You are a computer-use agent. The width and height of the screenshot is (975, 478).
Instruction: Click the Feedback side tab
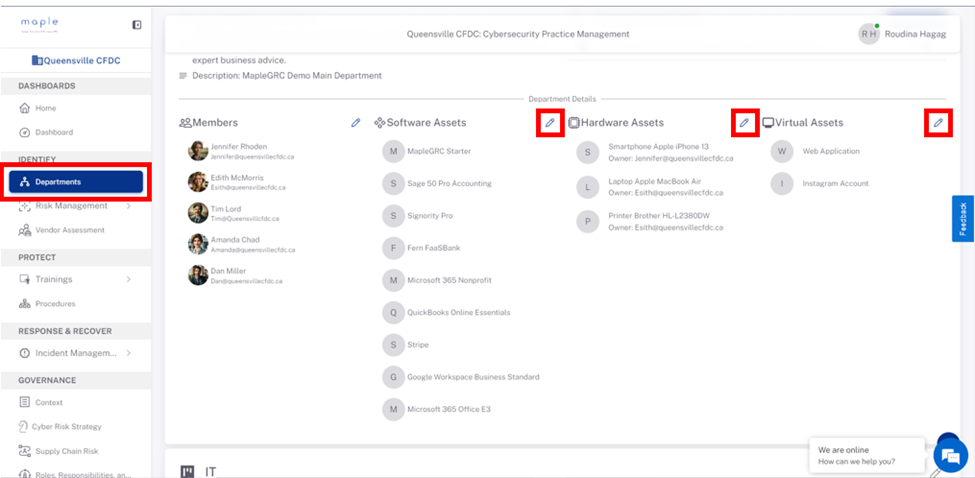[963, 219]
